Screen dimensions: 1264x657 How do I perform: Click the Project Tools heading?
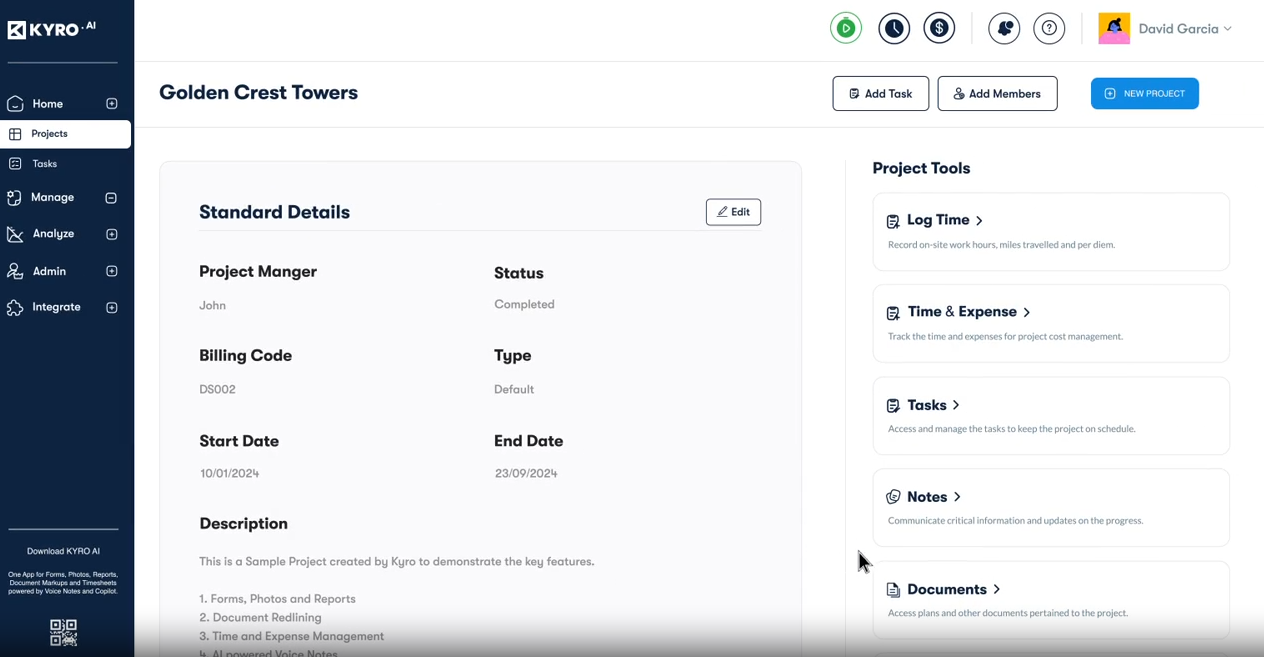pos(921,169)
